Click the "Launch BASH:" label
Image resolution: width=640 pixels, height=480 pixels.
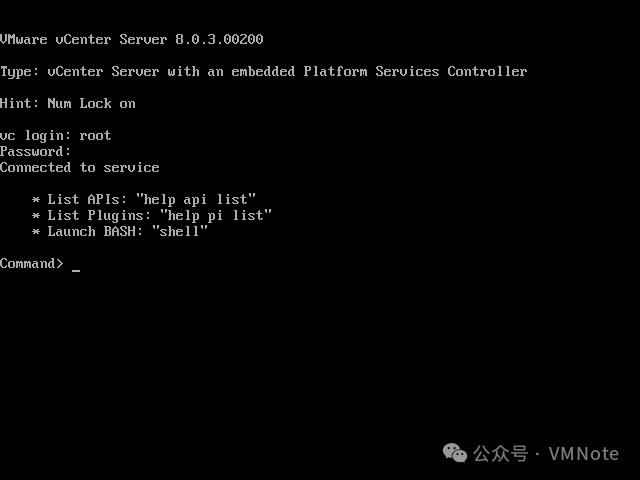click(95, 231)
